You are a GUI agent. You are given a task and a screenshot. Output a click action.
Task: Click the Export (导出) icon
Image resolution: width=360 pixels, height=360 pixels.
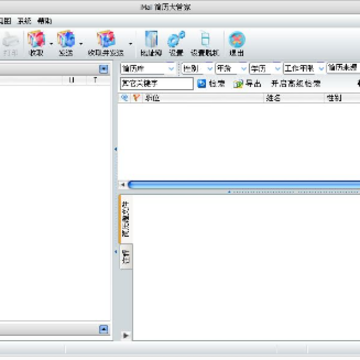coord(238,84)
